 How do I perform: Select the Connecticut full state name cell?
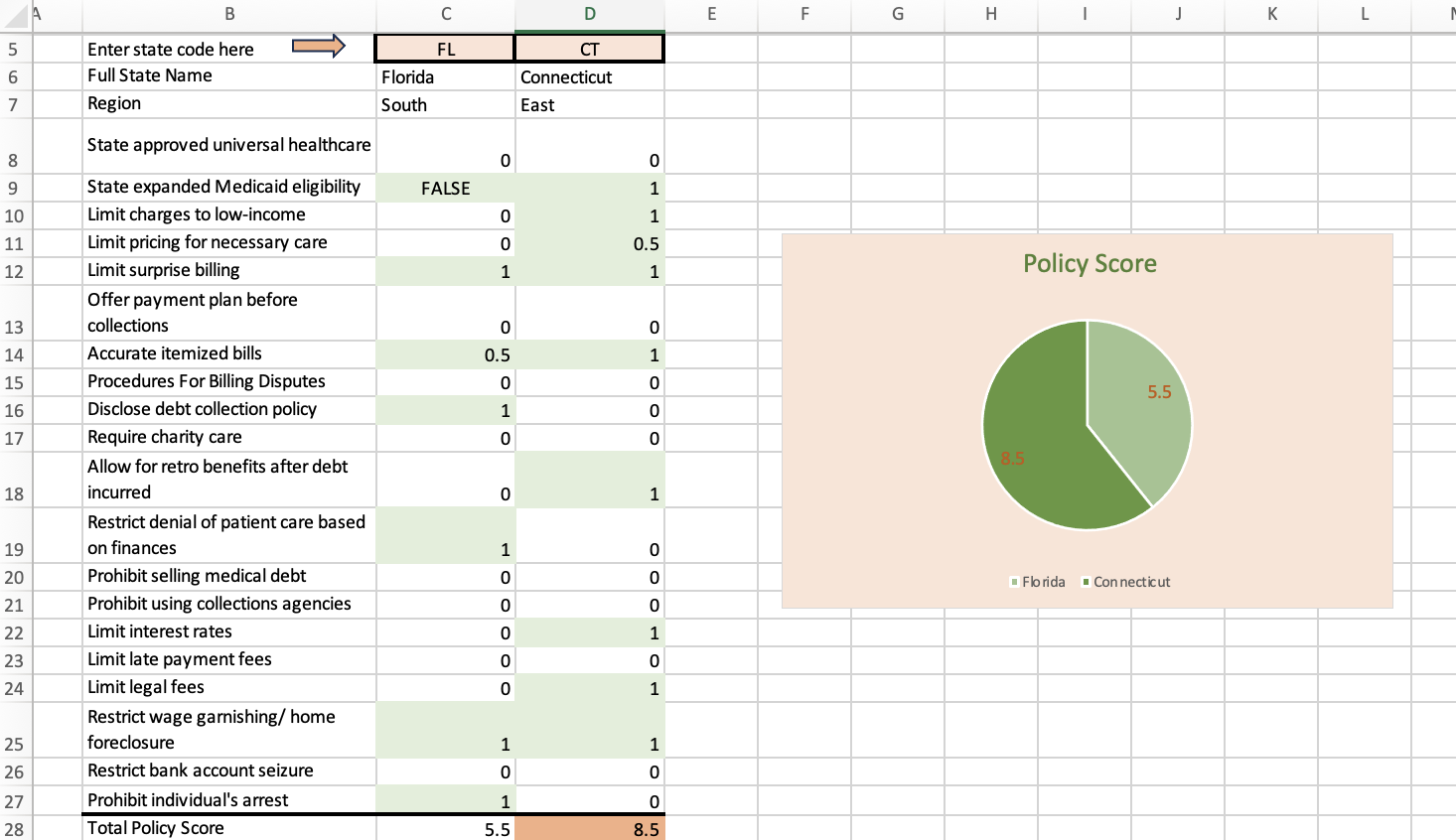(589, 77)
